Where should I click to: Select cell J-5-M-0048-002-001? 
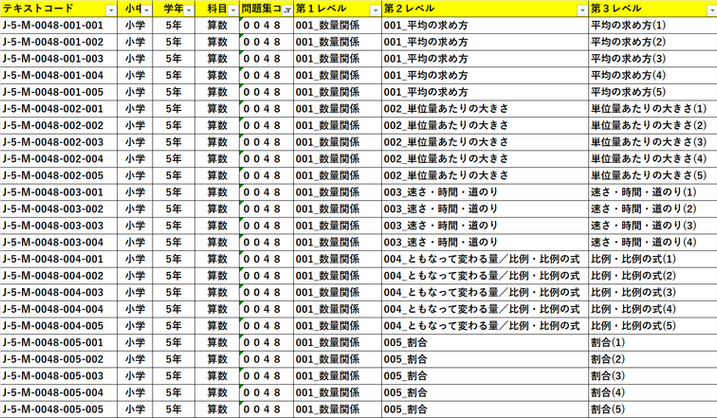pyautogui.click(x=59, y=109)
